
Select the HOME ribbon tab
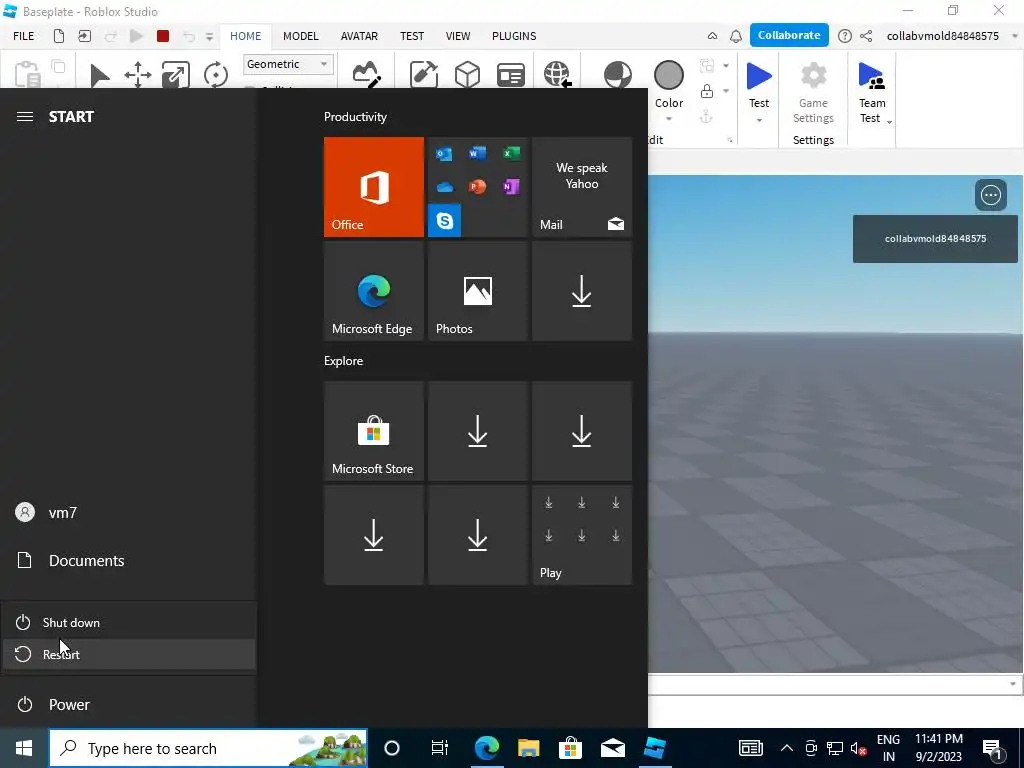click(246, 36)
